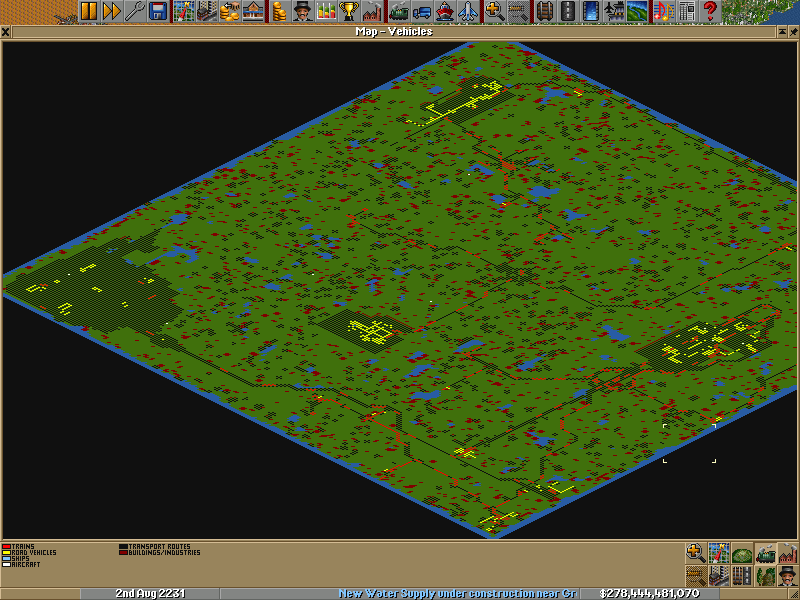Toggle fast forward
This screenshot has width=800, height=600.
tap(111, 11)
